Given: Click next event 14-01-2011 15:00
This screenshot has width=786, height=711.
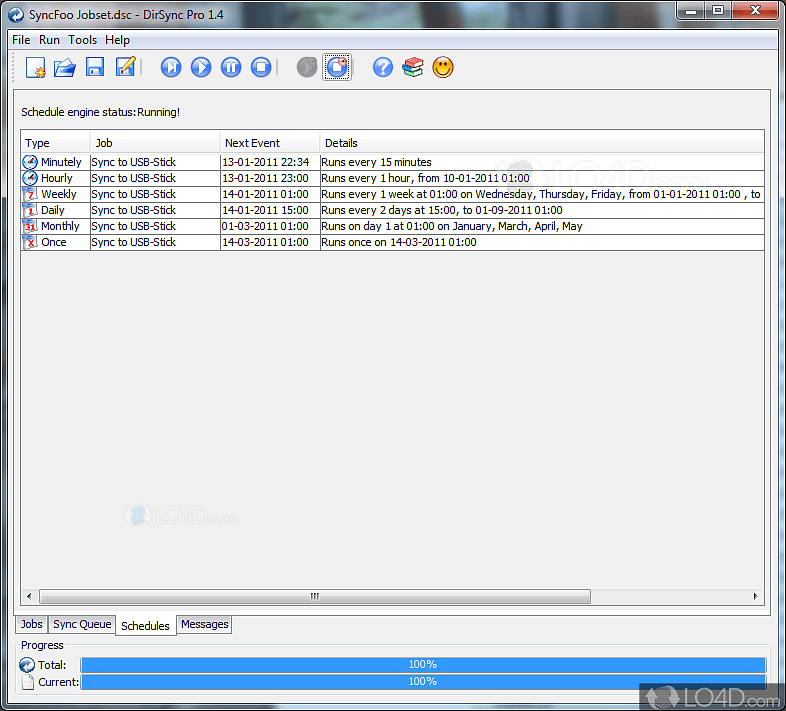Looking at the screenshot, I should pos(270,210).
